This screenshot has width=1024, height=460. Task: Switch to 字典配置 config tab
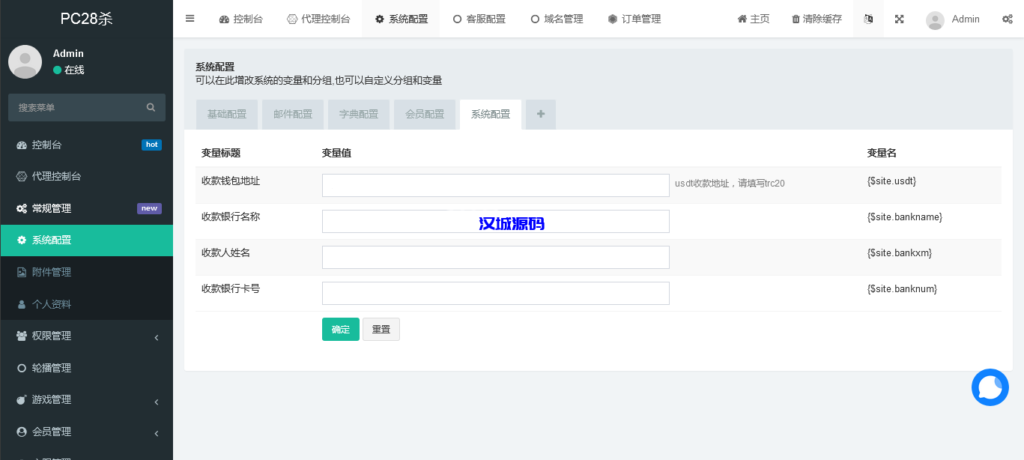click(359, 114)
